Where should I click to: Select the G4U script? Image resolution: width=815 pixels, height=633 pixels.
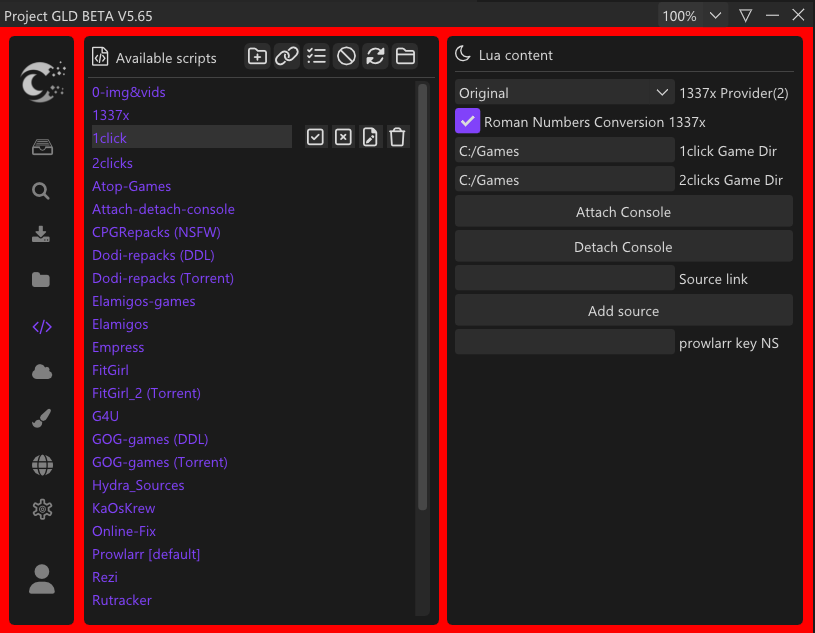106,416
